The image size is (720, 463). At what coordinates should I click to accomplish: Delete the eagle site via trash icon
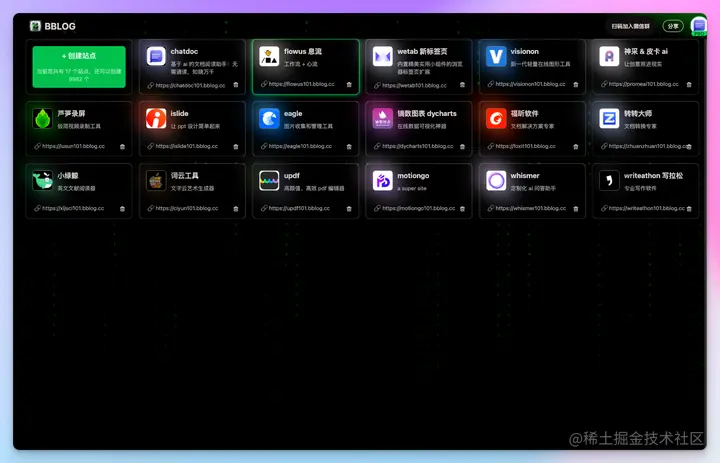click(x=349, y=147)
